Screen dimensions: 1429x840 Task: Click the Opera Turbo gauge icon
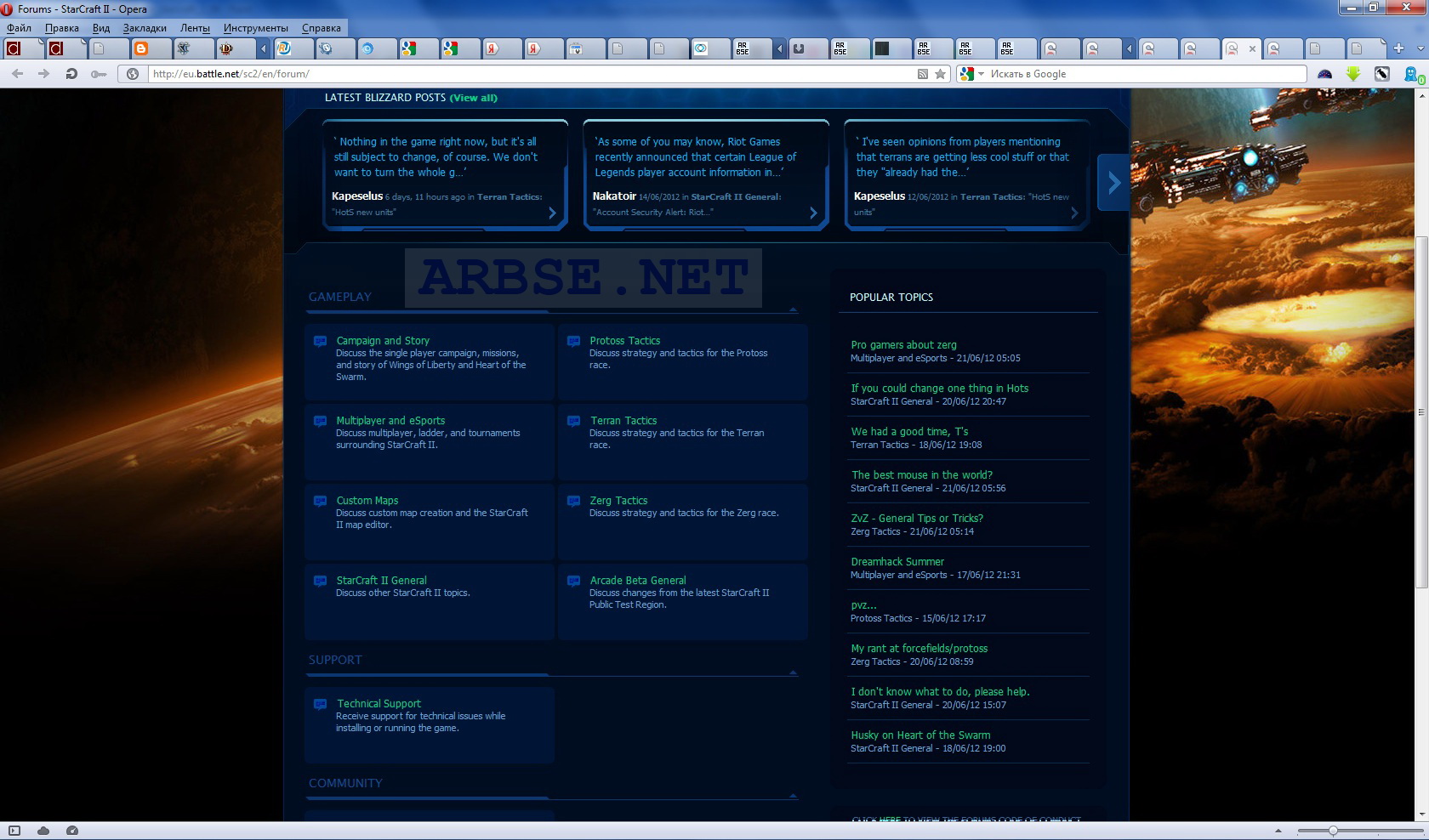coord(72,831)
